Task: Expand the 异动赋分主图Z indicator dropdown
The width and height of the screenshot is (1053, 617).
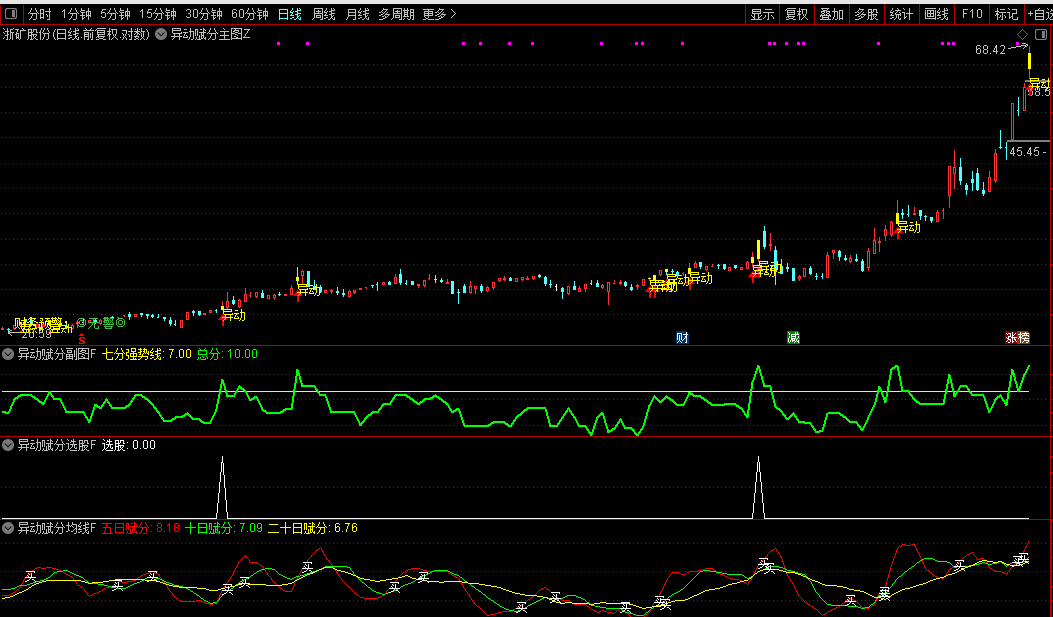Action: [161, 34]
